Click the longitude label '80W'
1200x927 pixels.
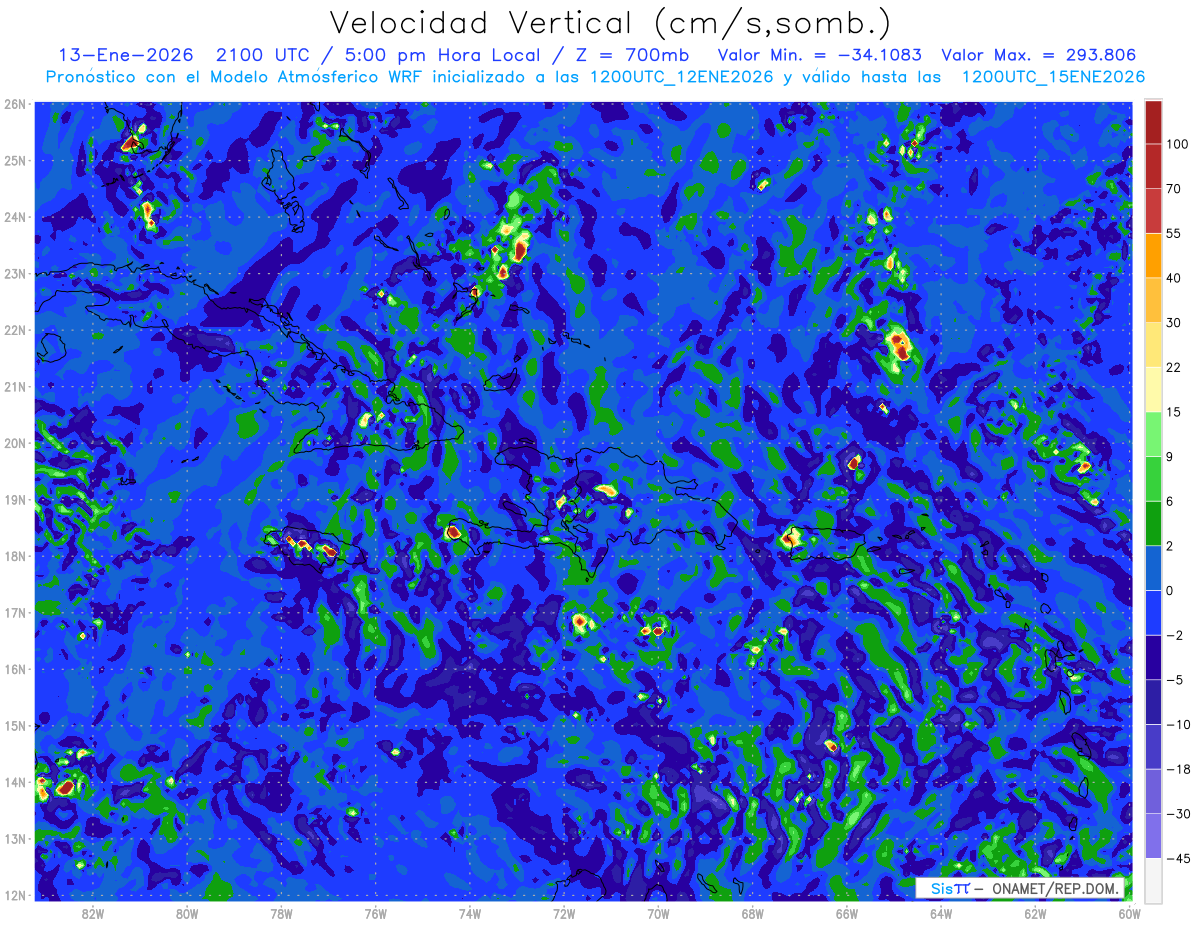(187, 913)
